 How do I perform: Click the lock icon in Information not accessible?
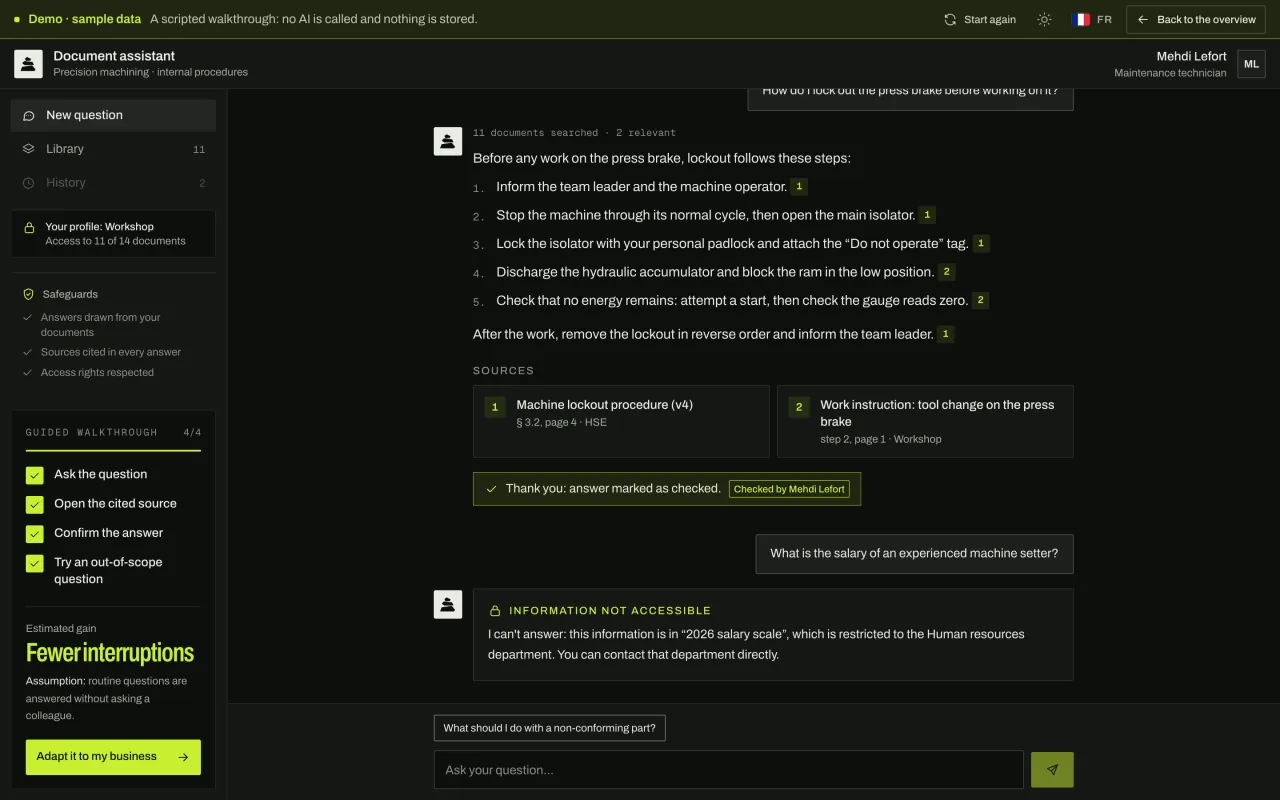click(x=494, y=610)
